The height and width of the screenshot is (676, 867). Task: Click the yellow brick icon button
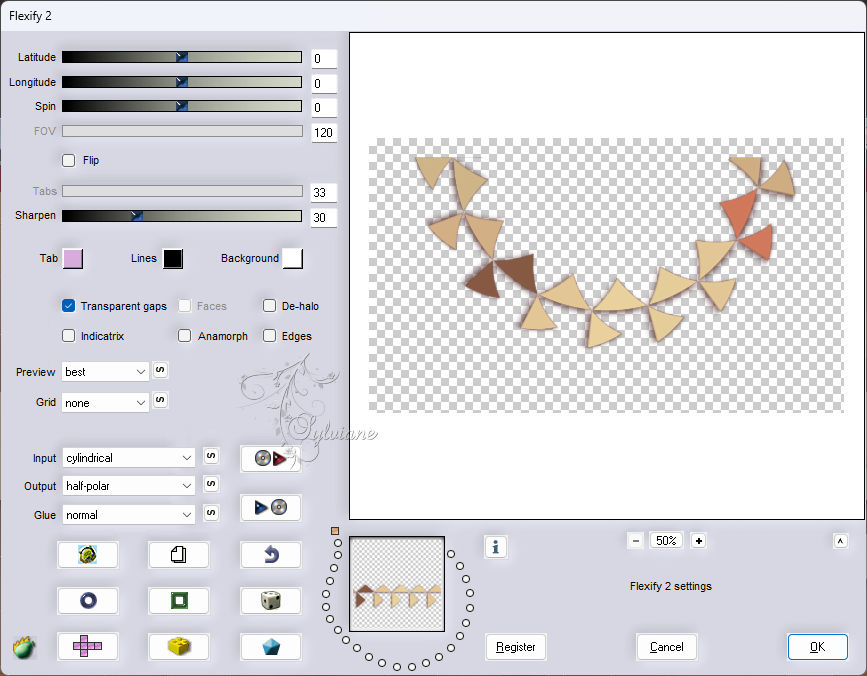click(x=179, y=646)
